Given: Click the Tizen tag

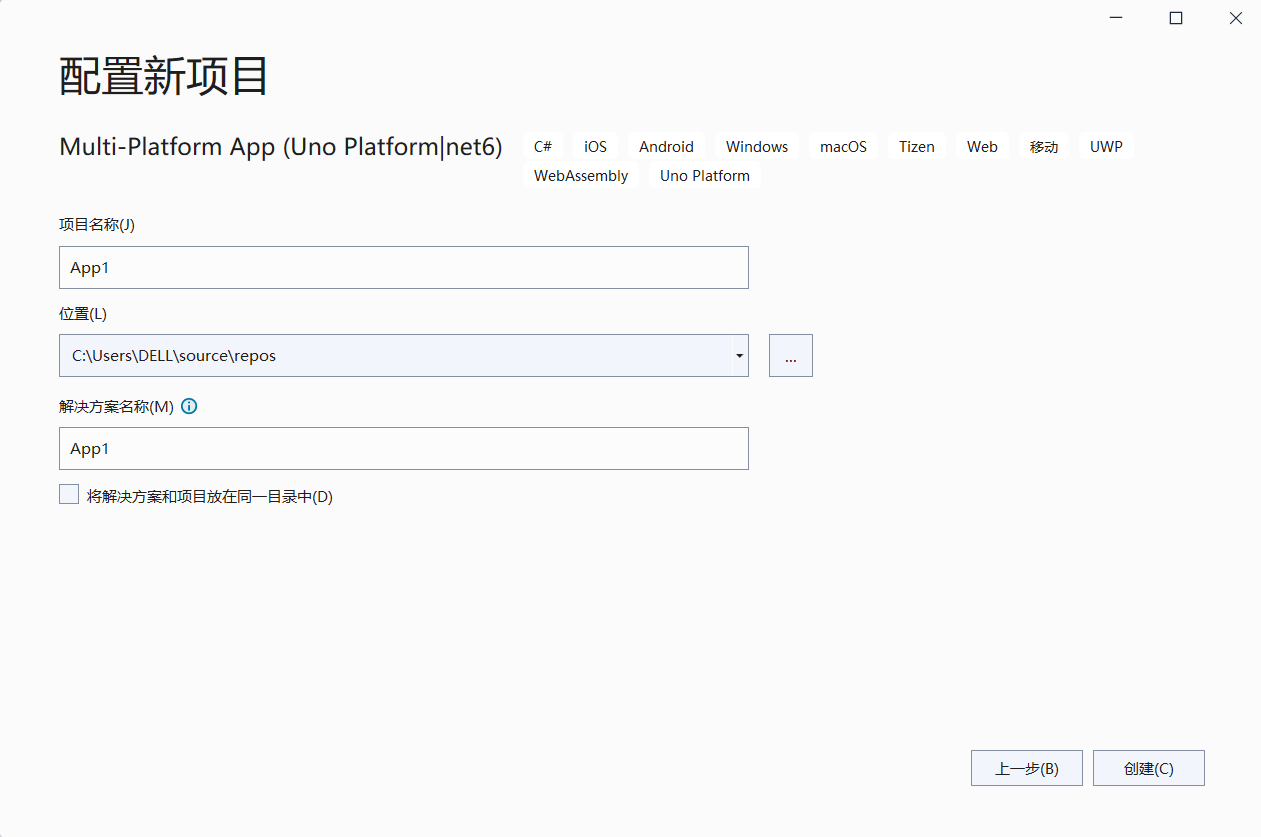Looking at the screenshot, I should click(916, 146).
